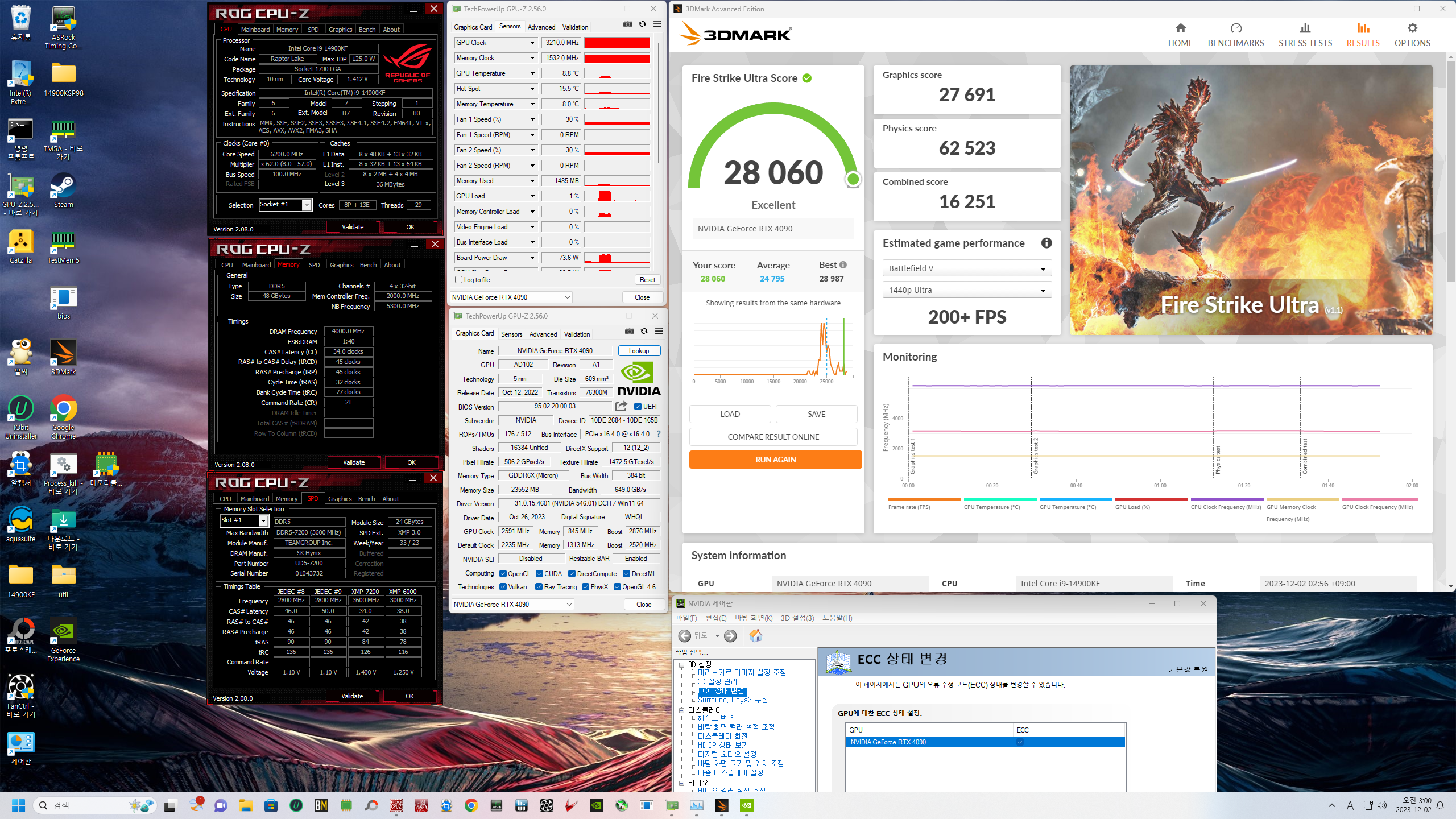Open Google Chrome desktop shortcut

(63, 417)
